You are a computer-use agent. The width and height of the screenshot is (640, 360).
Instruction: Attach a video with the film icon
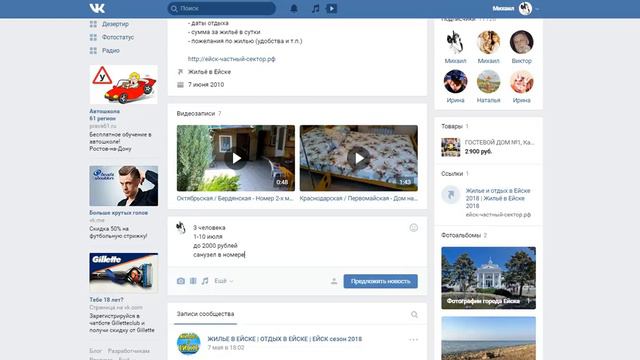(x=193, y=281)
